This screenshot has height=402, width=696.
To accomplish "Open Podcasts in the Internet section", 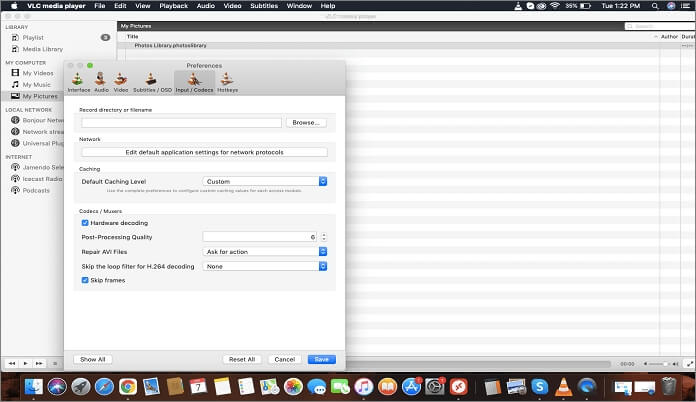I will pos(36,190).
